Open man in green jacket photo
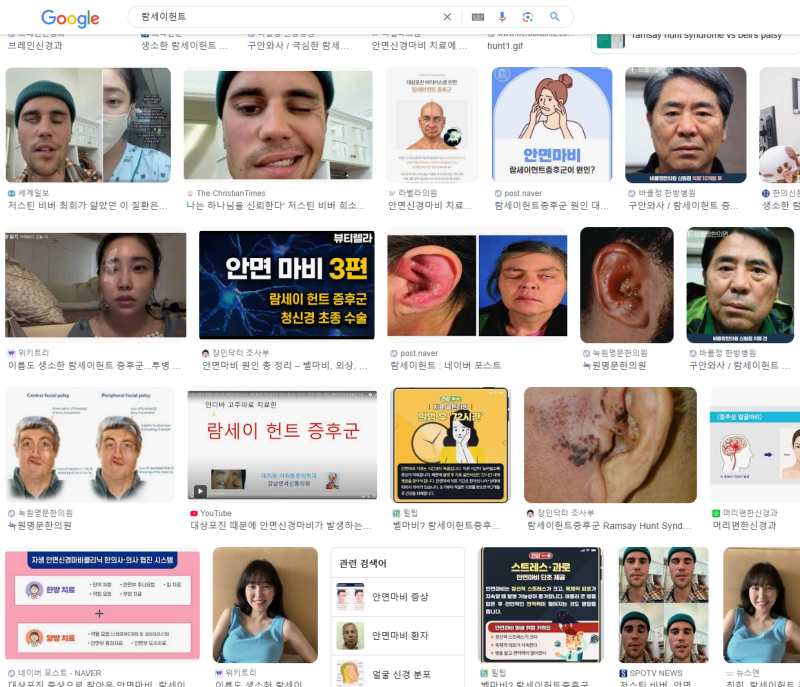The width and height of the screenshot is (800, 687). point(740,285)
